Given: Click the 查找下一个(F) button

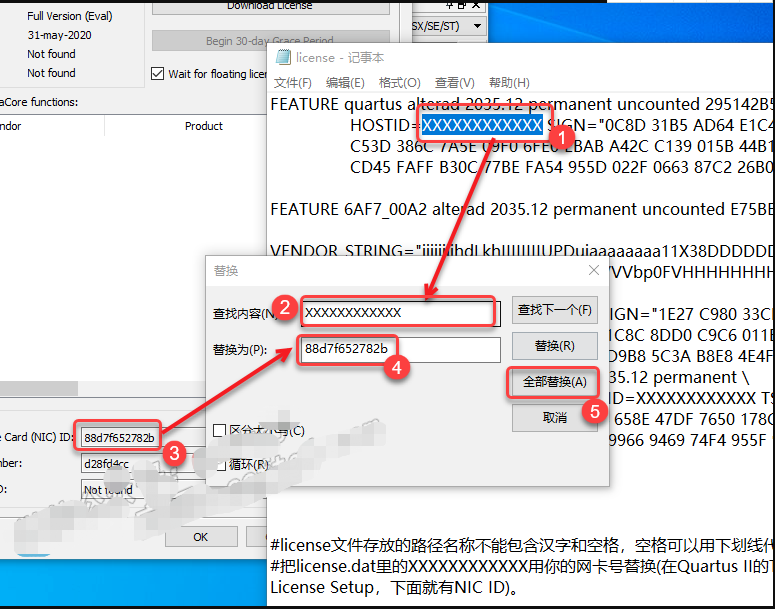Looking at the screenshot, I should tap(555, 310).
